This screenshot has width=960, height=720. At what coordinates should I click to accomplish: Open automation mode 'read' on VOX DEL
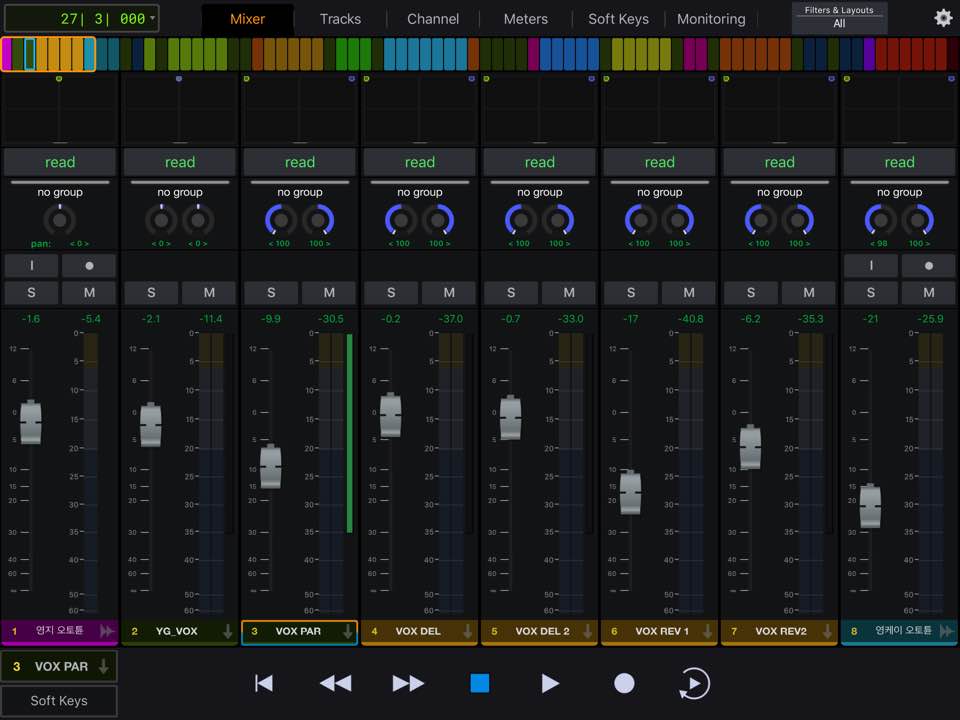[x=420, y=162]
